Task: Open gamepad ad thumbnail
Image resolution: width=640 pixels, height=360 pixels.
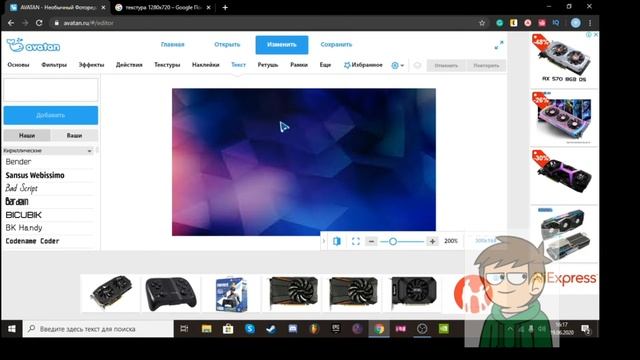Action: (171, 294)
